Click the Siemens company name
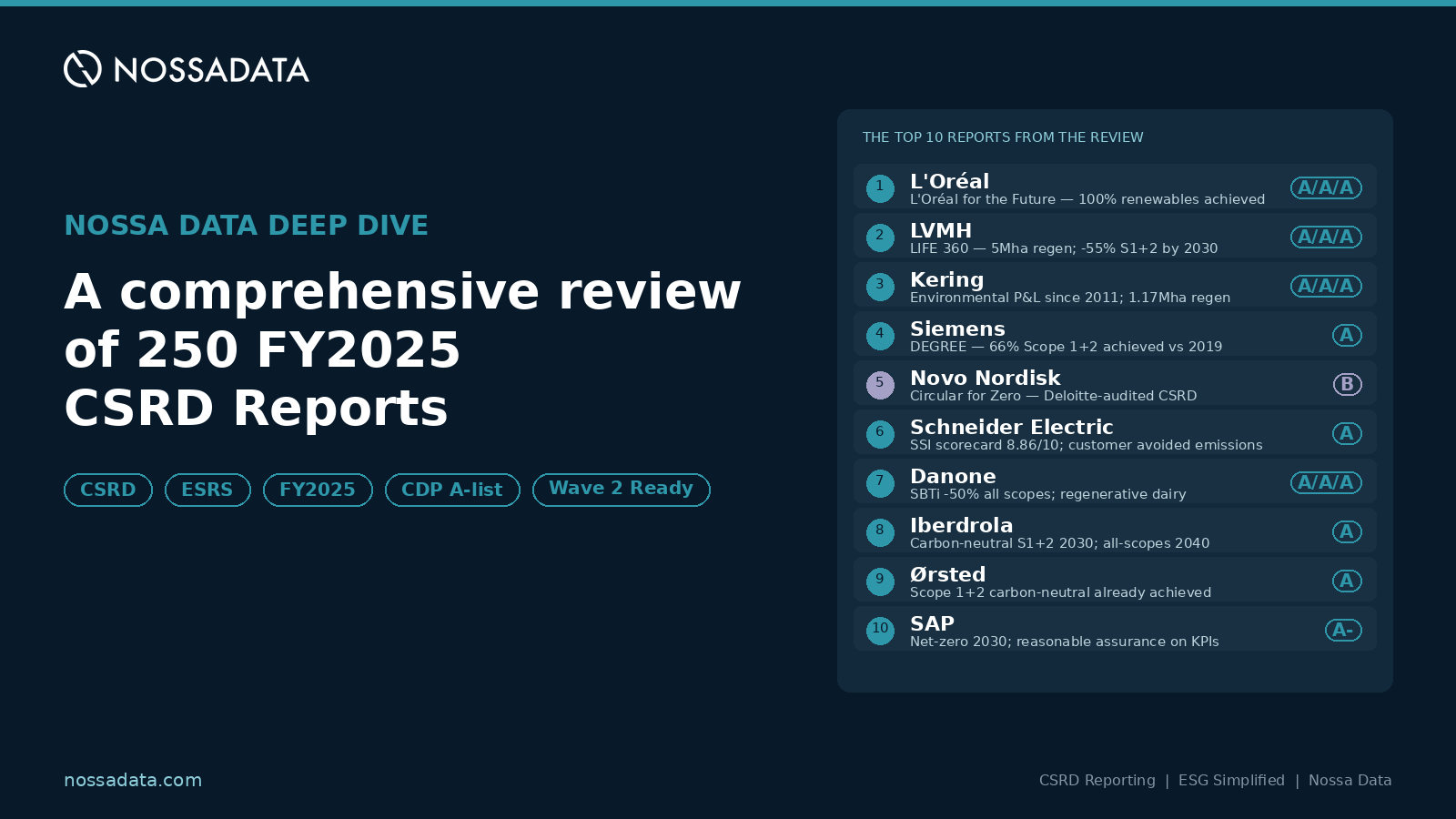1456x819 pixels. [x=957, y=329]
